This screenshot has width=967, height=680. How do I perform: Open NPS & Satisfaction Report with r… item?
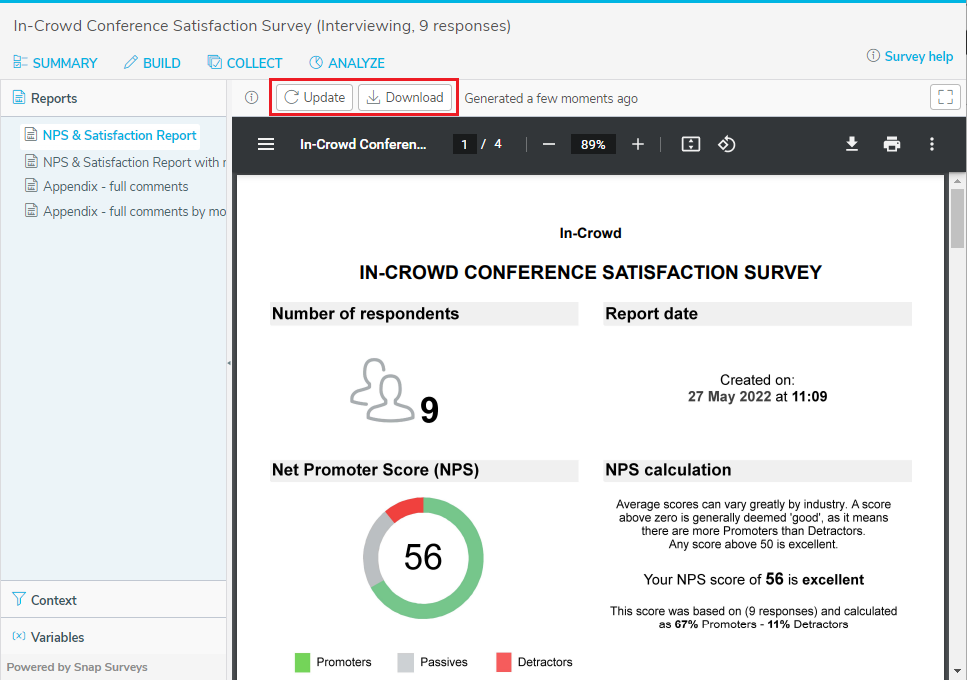(x=125, y=162)
